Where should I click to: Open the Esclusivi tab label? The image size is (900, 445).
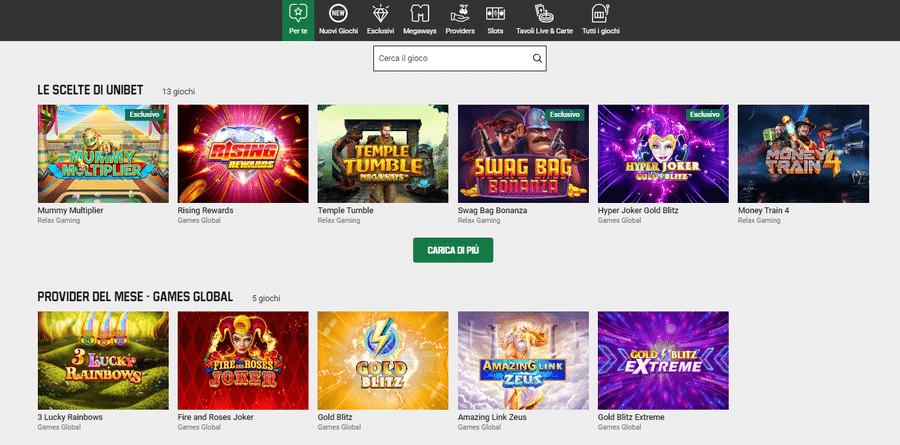[381, 31]
